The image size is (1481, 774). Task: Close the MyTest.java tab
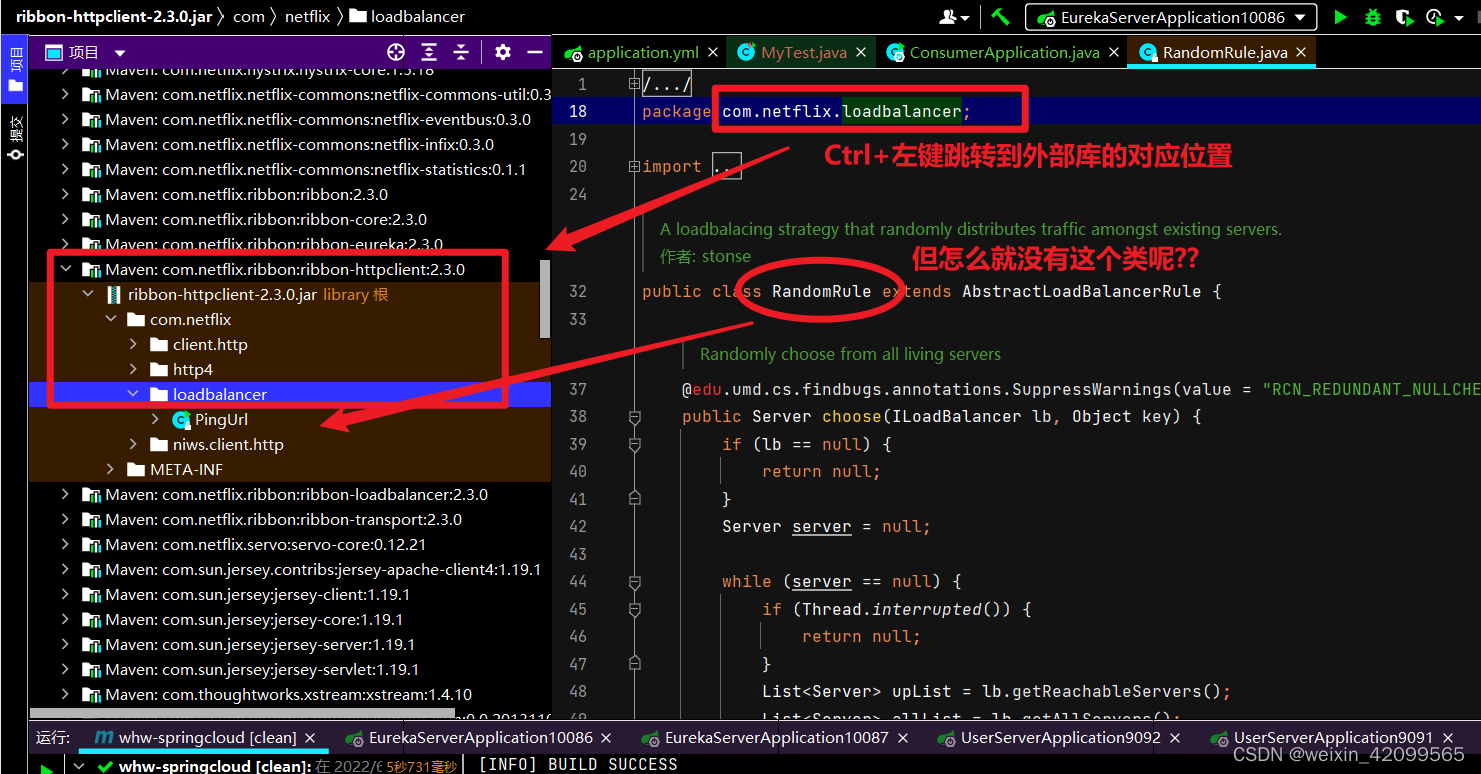859,52
